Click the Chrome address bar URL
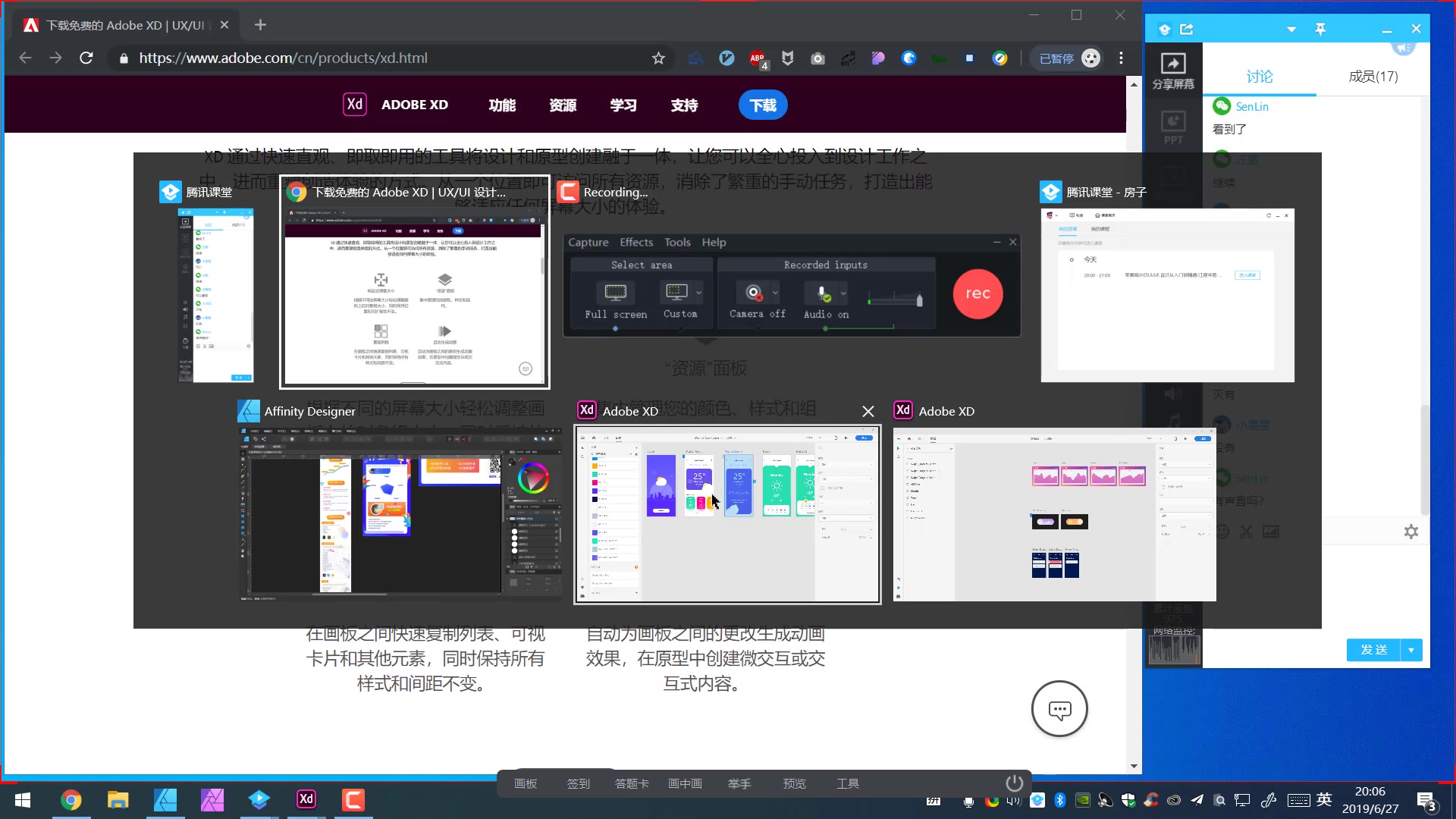 pyautogui.click(x=283, y=58)
